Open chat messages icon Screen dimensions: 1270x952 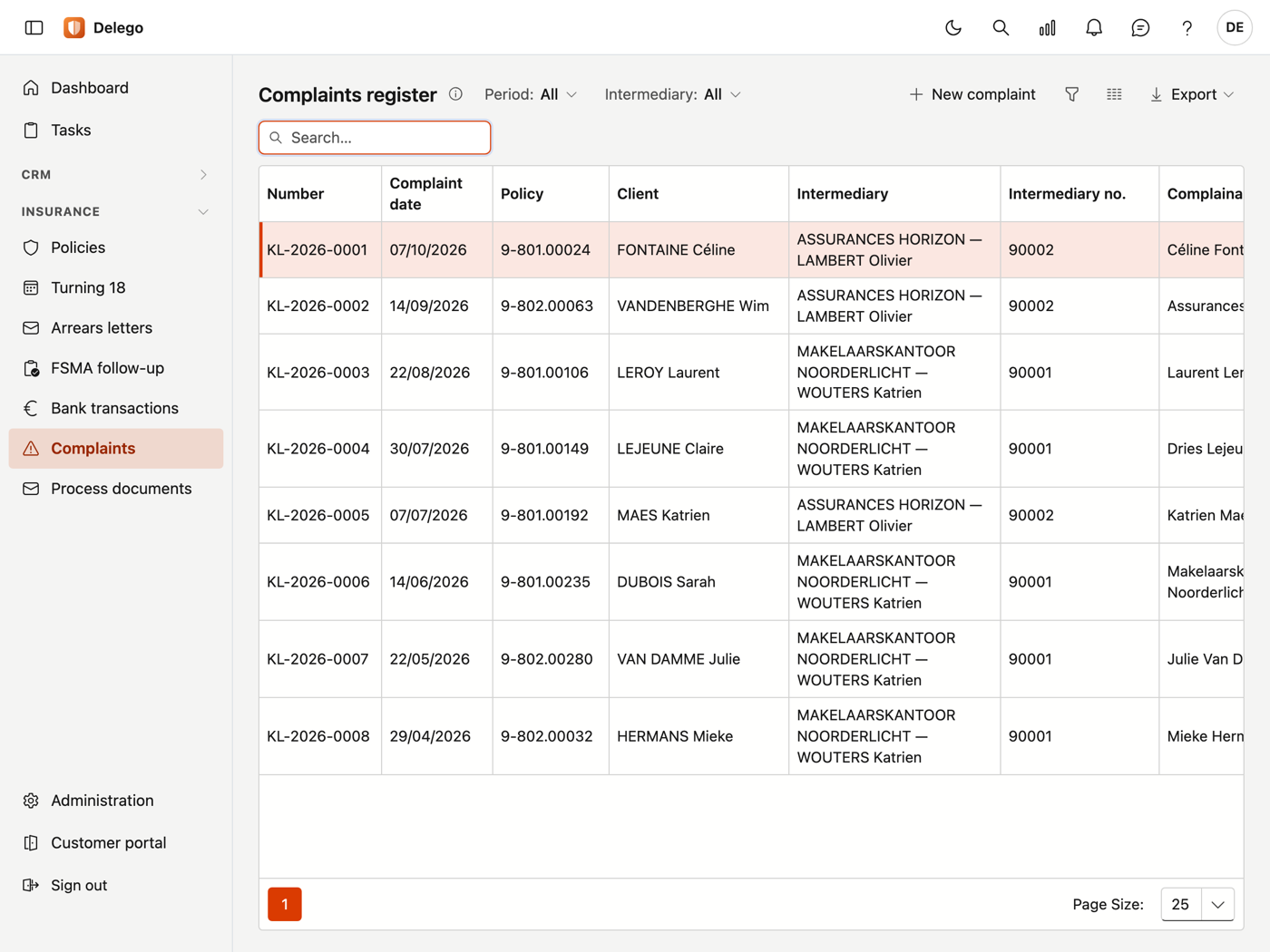pyautogui.click(x=1140, y=27)
